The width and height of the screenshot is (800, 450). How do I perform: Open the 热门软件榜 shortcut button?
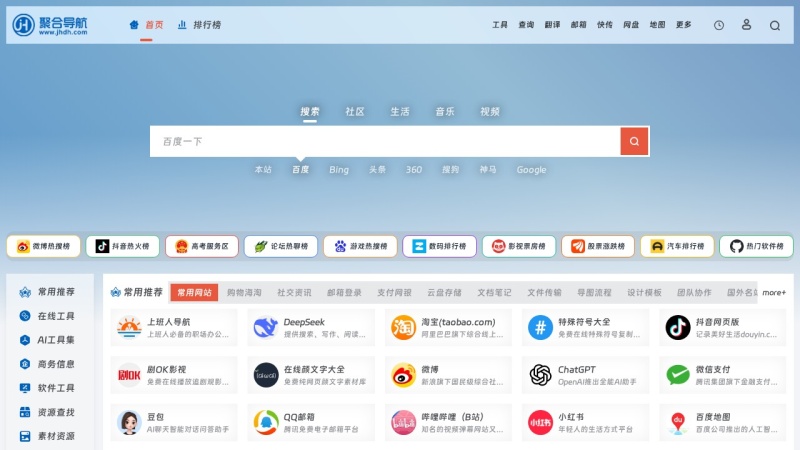(x=756, y=246)
